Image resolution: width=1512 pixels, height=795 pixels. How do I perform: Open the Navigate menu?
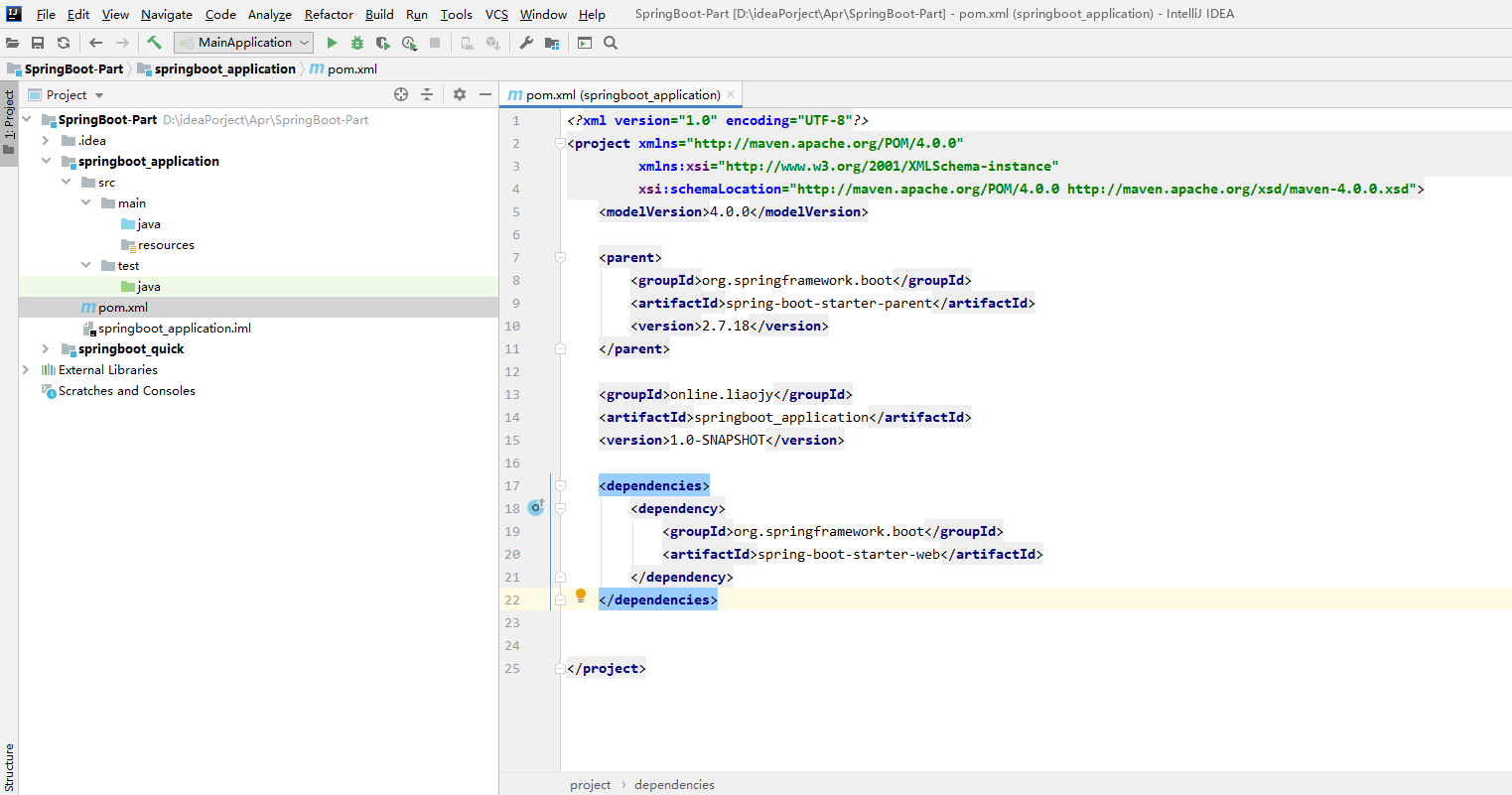[167, 14]
